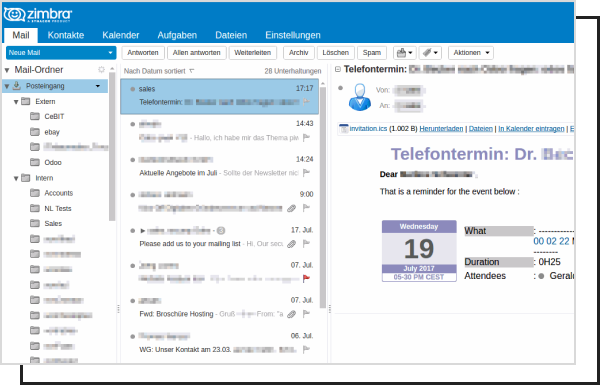
Task: Open the Aktionen dropdown menu
Action: 471,53
